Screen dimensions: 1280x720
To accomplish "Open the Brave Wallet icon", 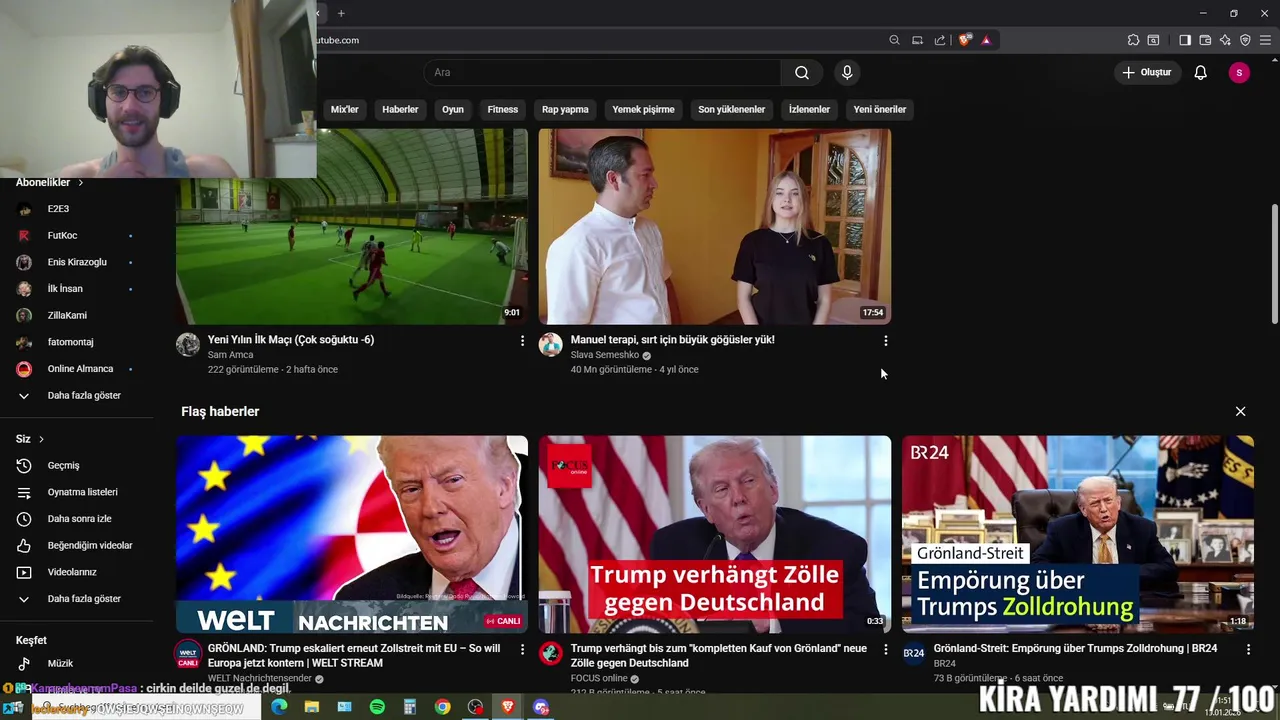I will pyautogui.click(x=1205, y=40).
